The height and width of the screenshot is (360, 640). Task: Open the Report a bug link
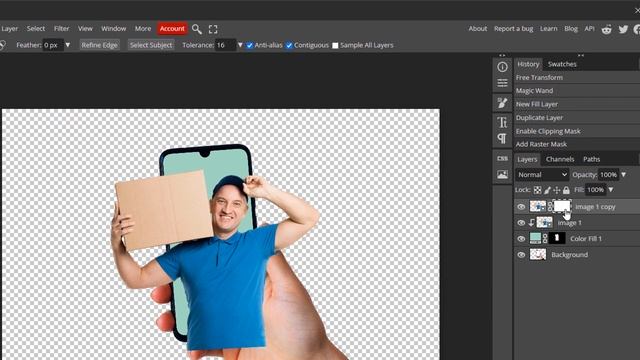click(x=513, y=29)
